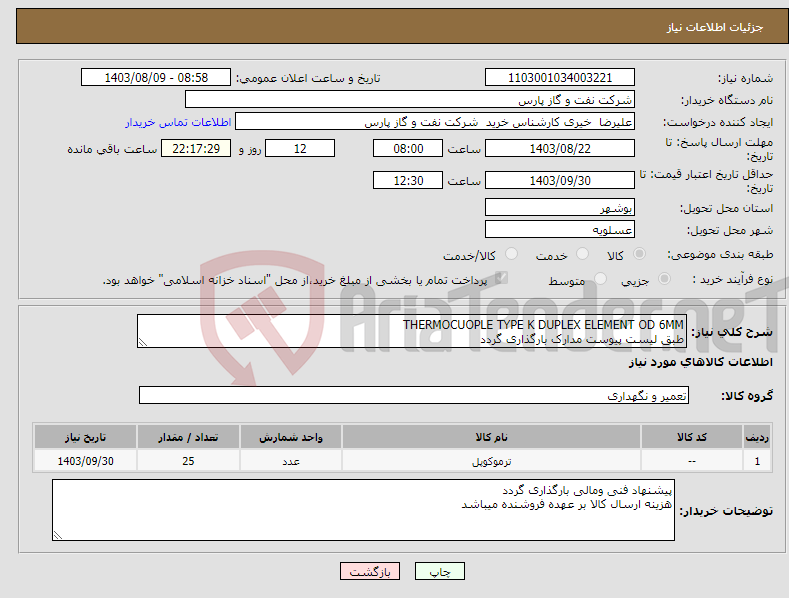Screen dimensions: 789x598
Task: Click the goods group field تعمیر و نگهداری
Action: click(x=414, y=395)
